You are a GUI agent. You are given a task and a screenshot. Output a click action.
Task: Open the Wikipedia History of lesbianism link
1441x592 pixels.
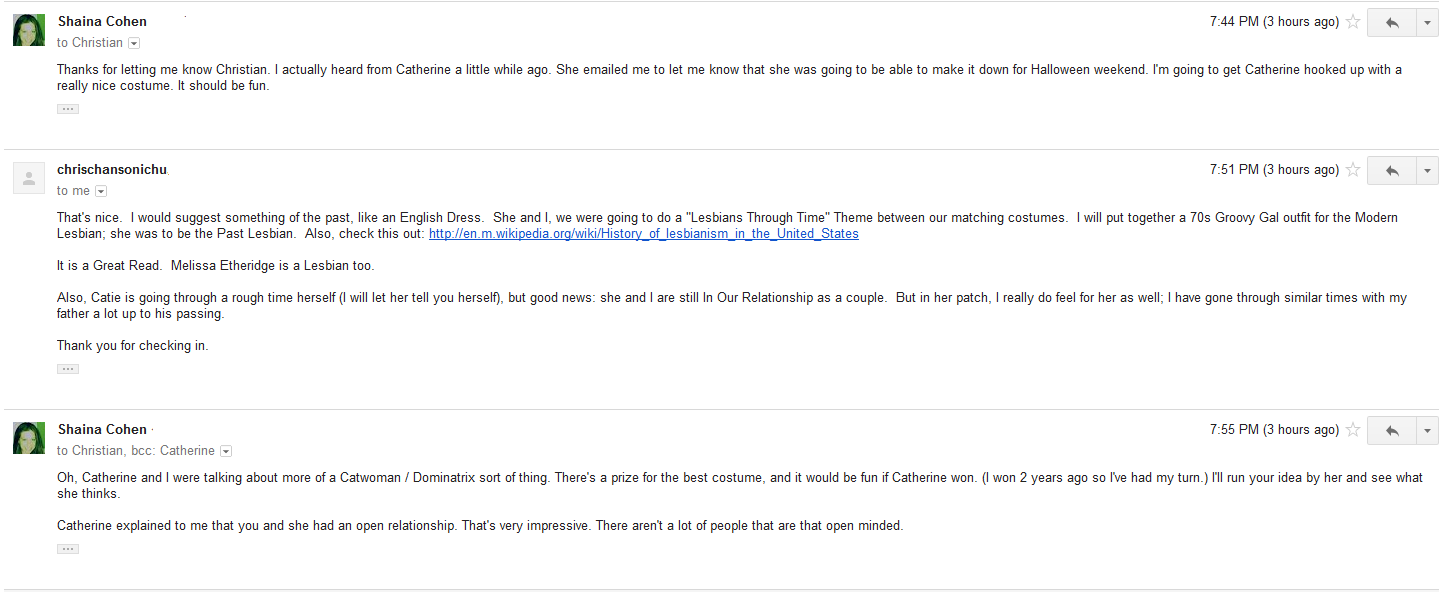(643, 234)
